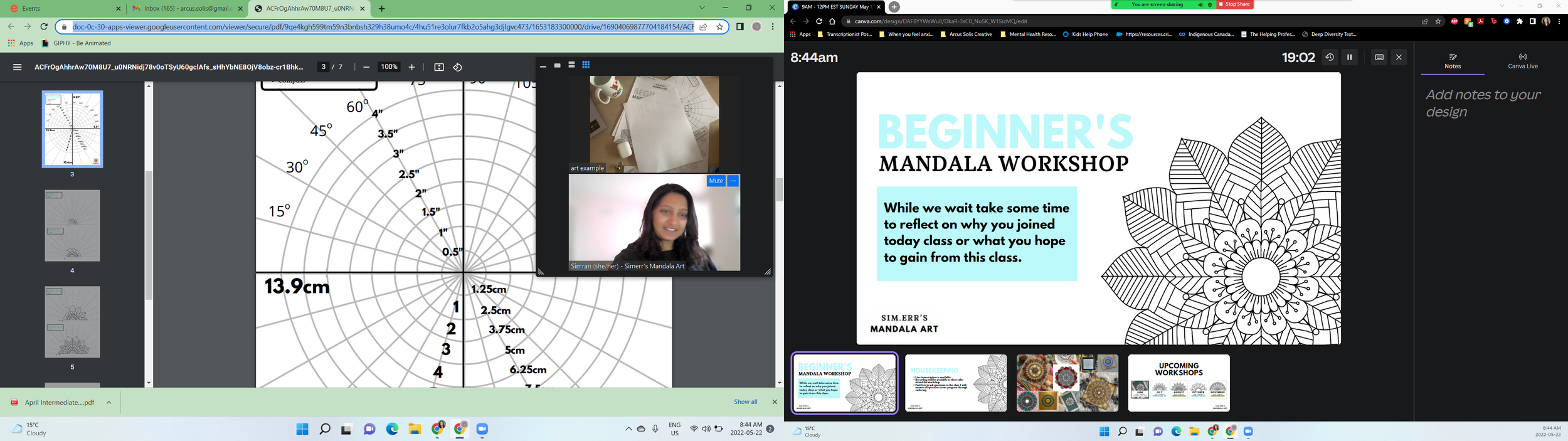
Task: Open the tab search dropdown in left Chrome
Action: click(x=702, y=8)
